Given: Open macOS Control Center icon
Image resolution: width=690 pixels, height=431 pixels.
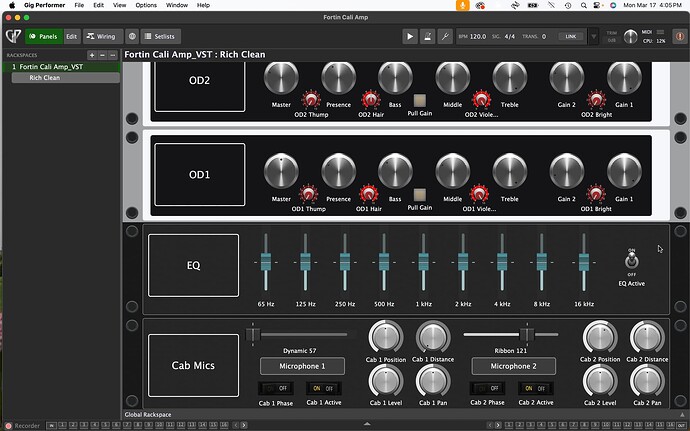Looking at the screenshot, I should (597, 5).
